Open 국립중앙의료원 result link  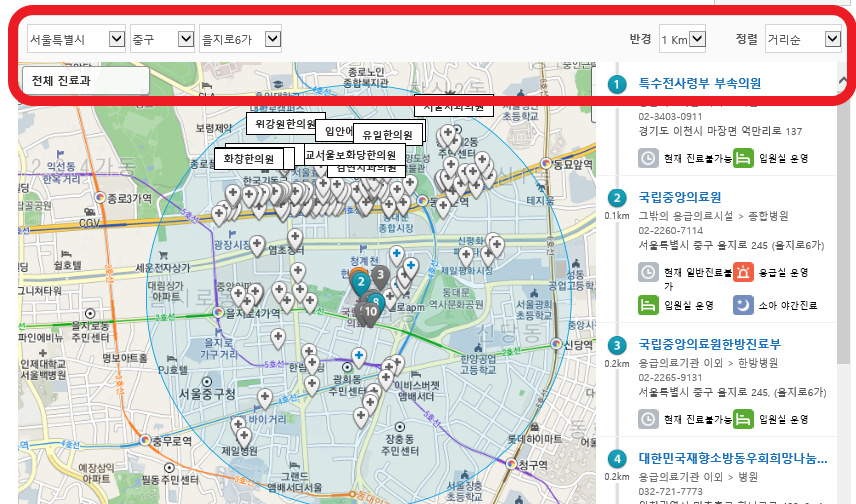(x=680, y=197)
